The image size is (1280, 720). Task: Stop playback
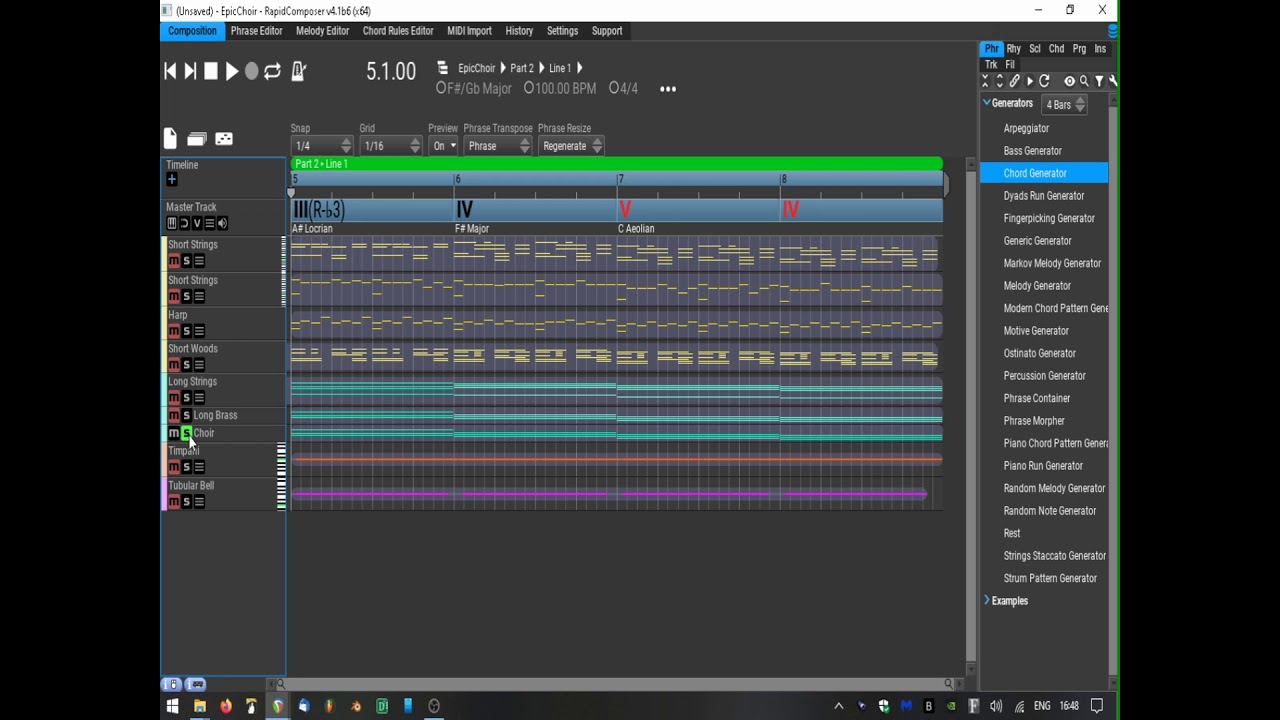(x=211, y=71)
